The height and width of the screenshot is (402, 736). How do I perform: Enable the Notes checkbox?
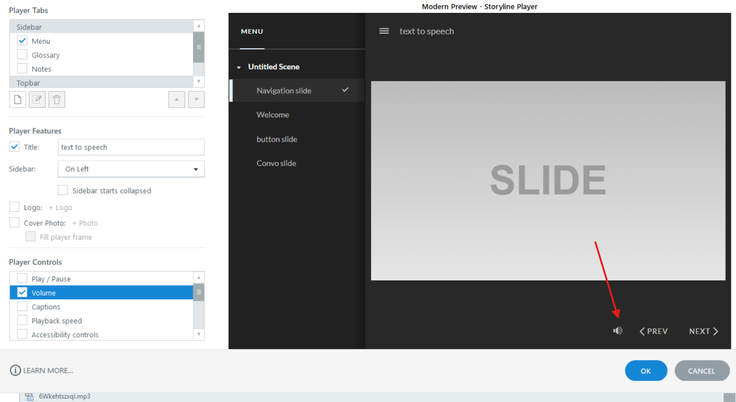click(x=22, y=69)
